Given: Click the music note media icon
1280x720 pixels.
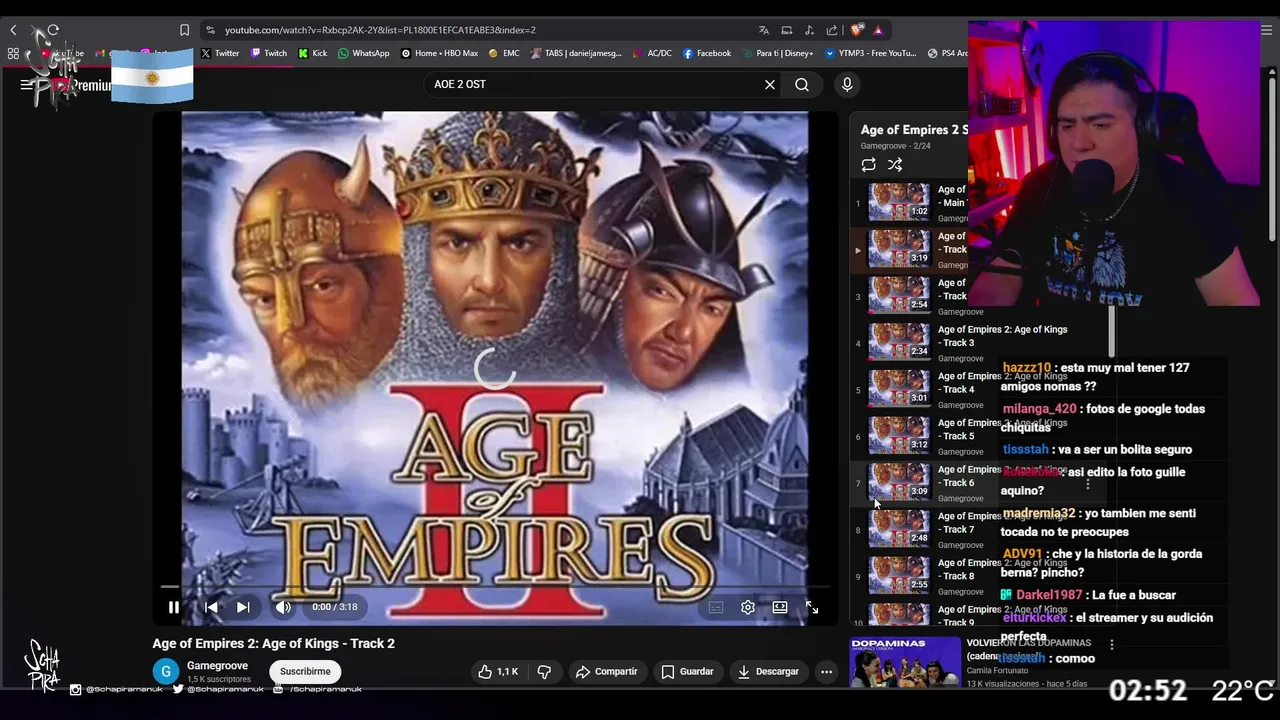Looking at the screenshot, I should [x=809, y=30].
